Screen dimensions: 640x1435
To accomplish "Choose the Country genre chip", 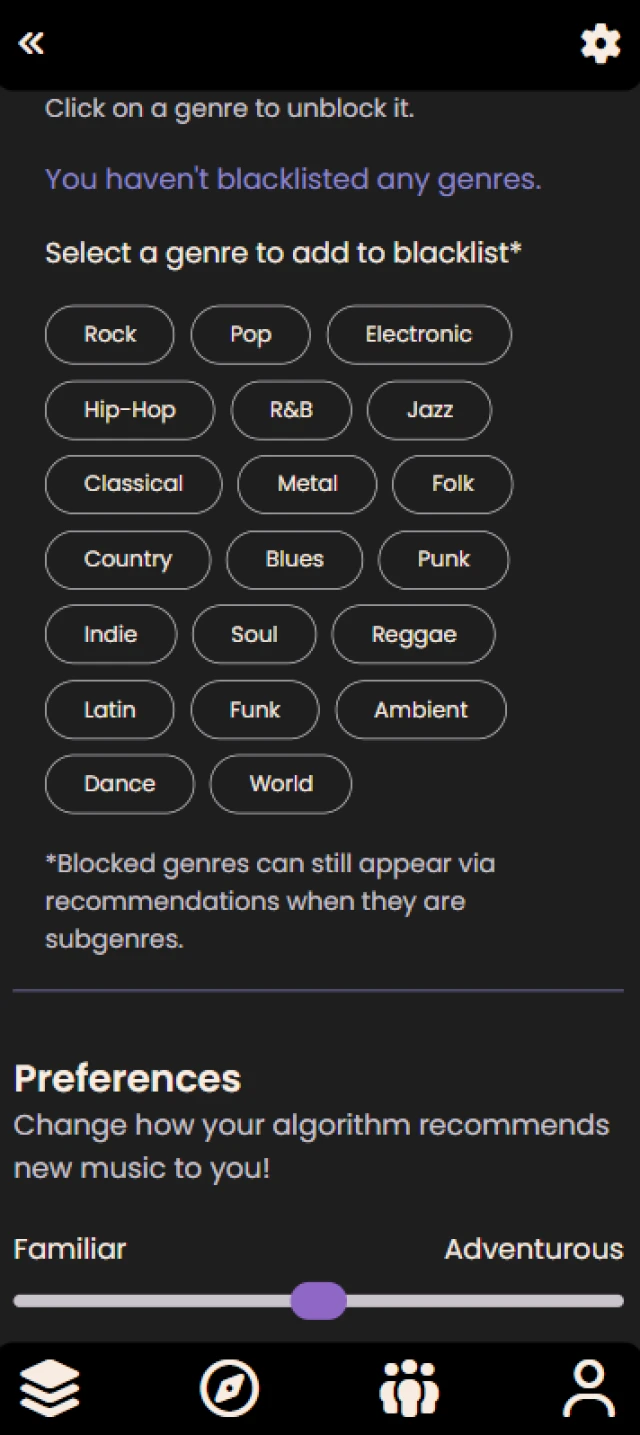I will coord(128,560).
